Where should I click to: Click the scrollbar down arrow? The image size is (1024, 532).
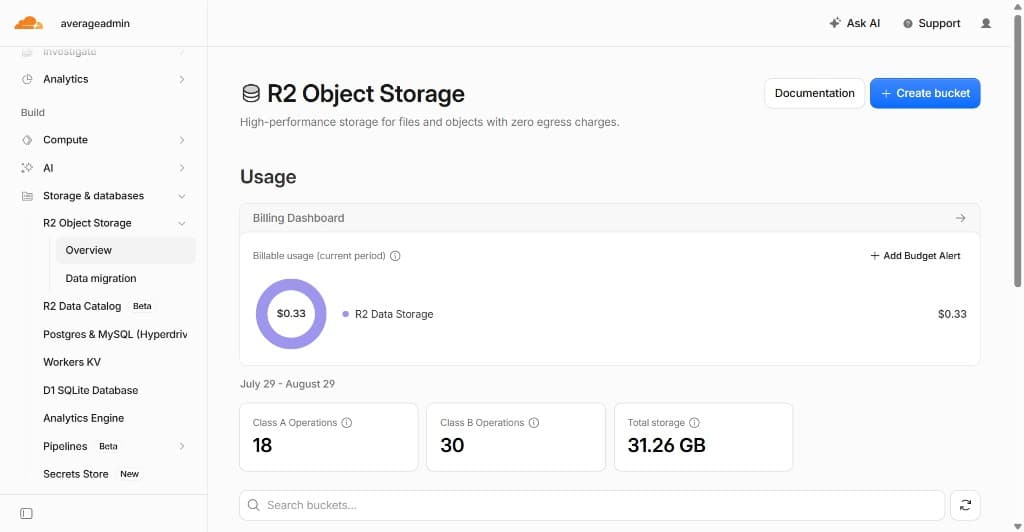tap(1017, 526)
